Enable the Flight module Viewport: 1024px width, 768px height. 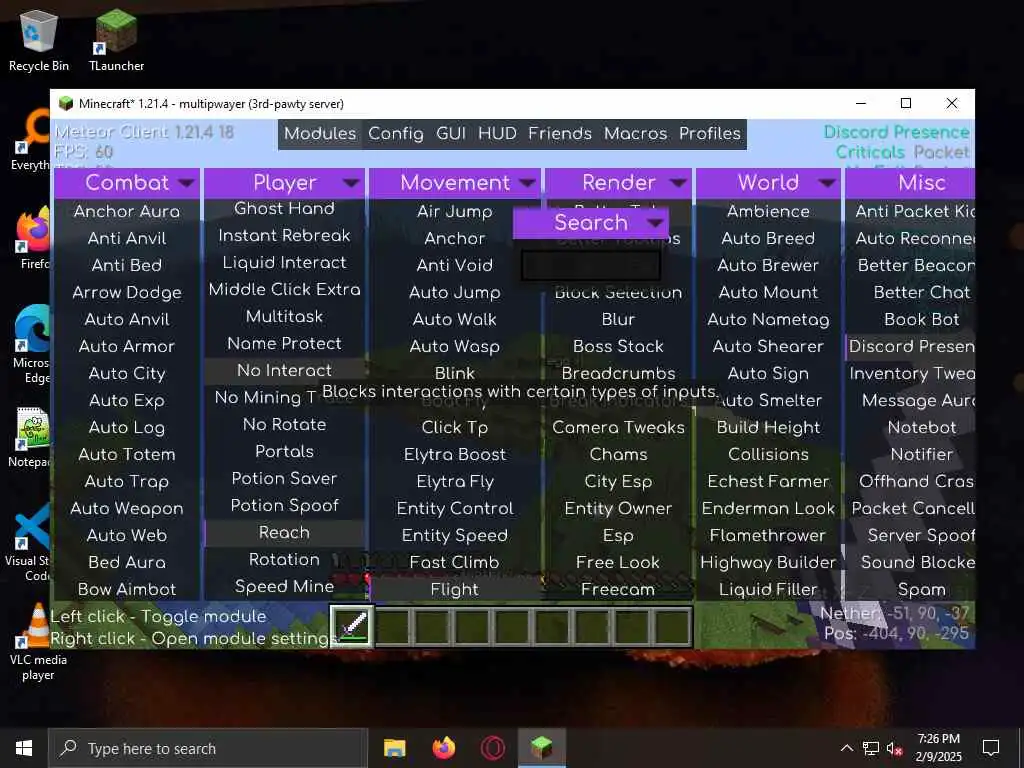(x=455, y=590)
